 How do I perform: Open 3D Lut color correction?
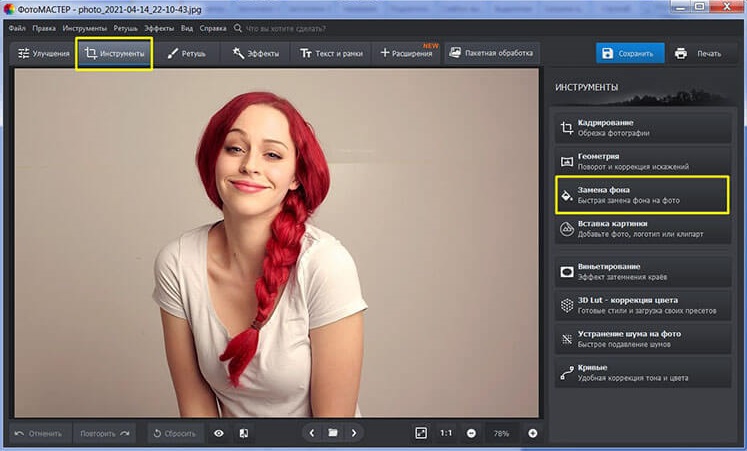pyautogui.click(x=641, y=305)
